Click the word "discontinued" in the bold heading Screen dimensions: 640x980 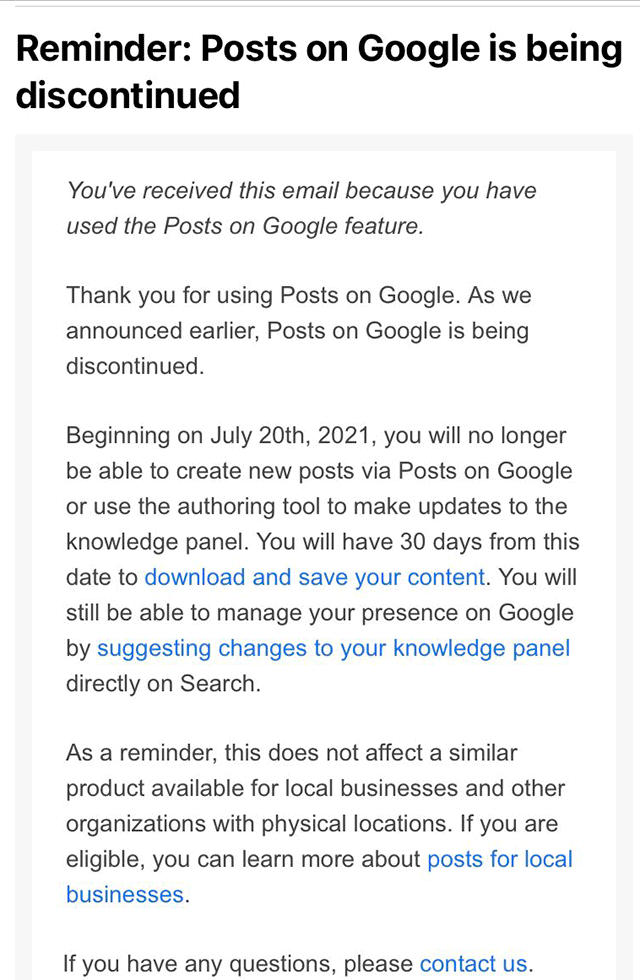128,95
